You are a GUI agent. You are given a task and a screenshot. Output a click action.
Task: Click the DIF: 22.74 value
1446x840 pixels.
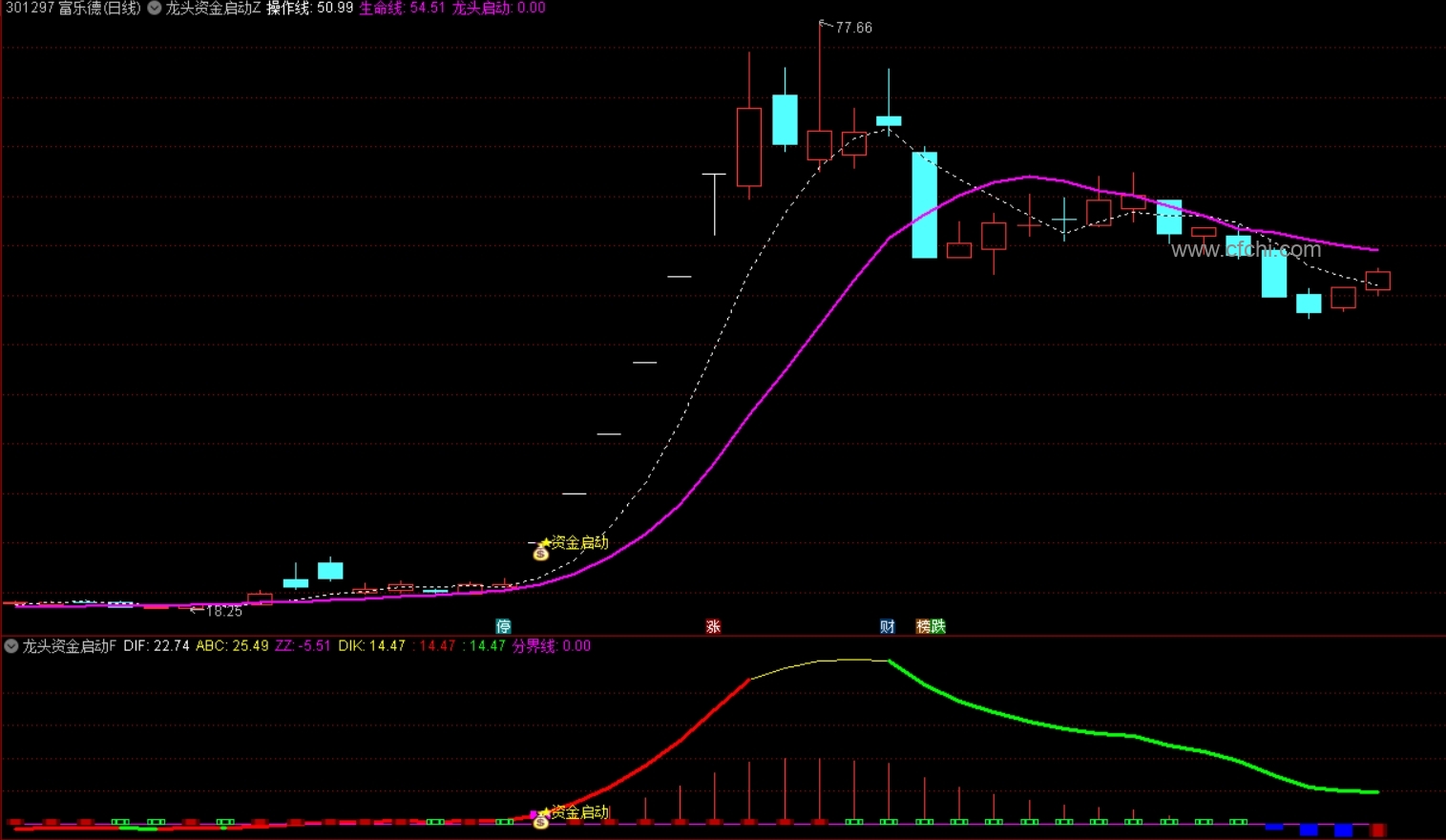[157, 646]
